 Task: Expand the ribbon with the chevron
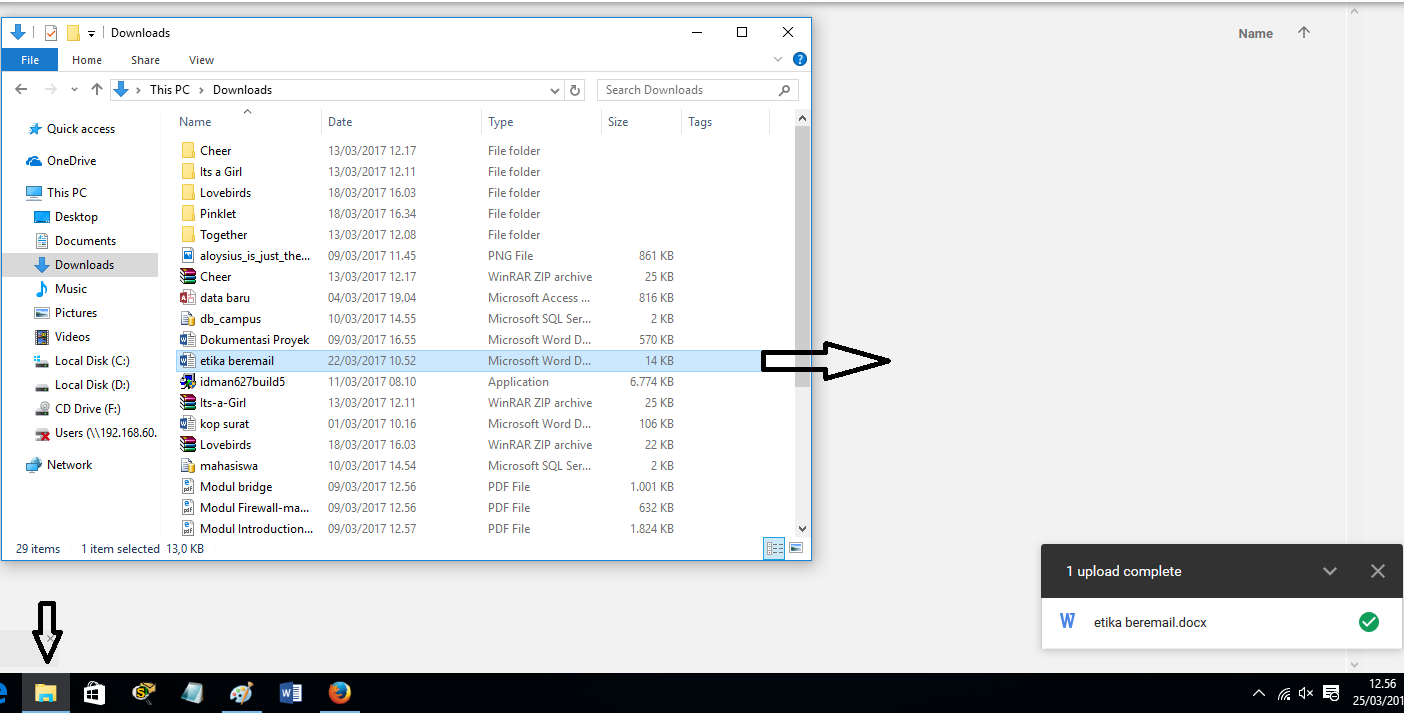tap(779, 60)
